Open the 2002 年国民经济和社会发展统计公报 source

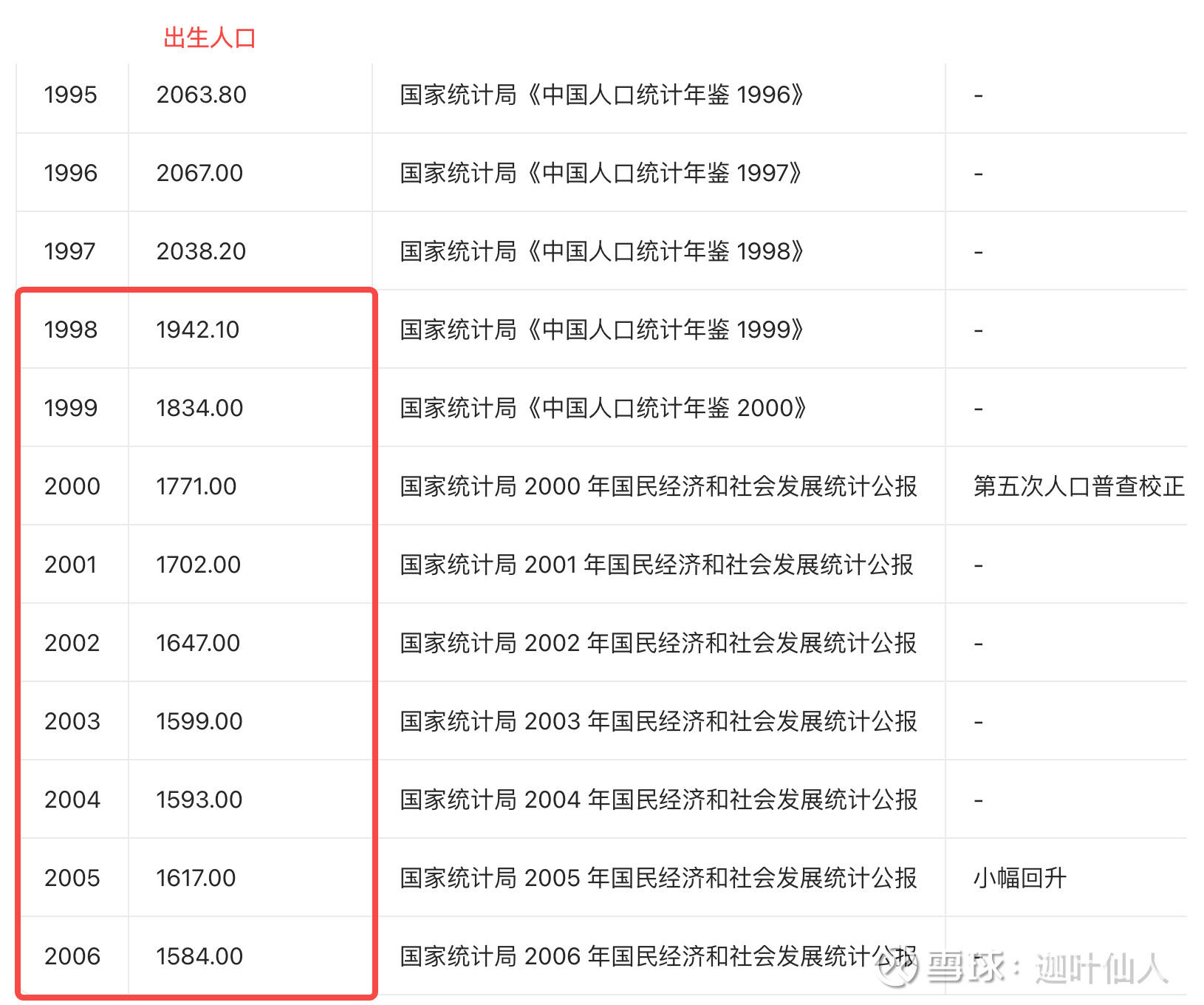658,644
